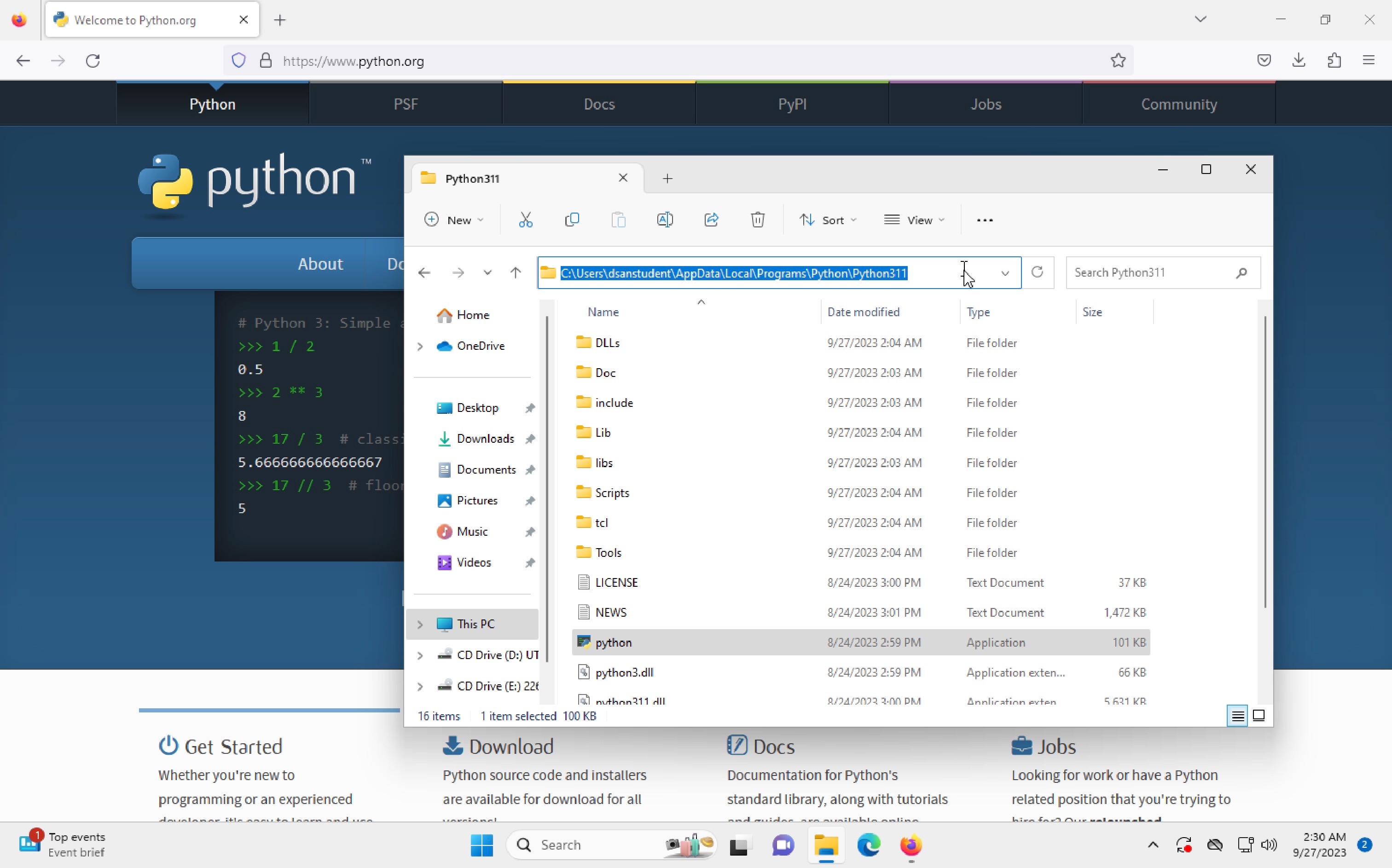Open the recent locations chevron in Explorer

(x=487, y=272)
